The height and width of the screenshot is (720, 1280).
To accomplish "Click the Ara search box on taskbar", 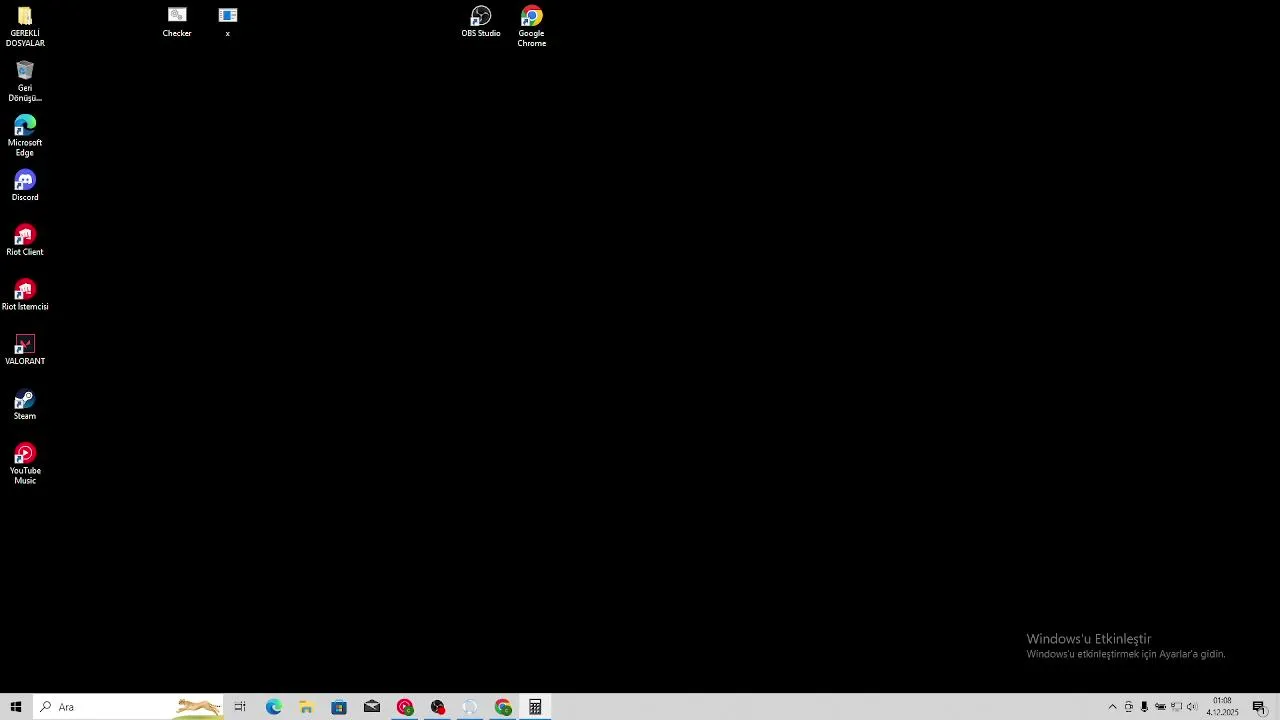I will click(128, 707).
